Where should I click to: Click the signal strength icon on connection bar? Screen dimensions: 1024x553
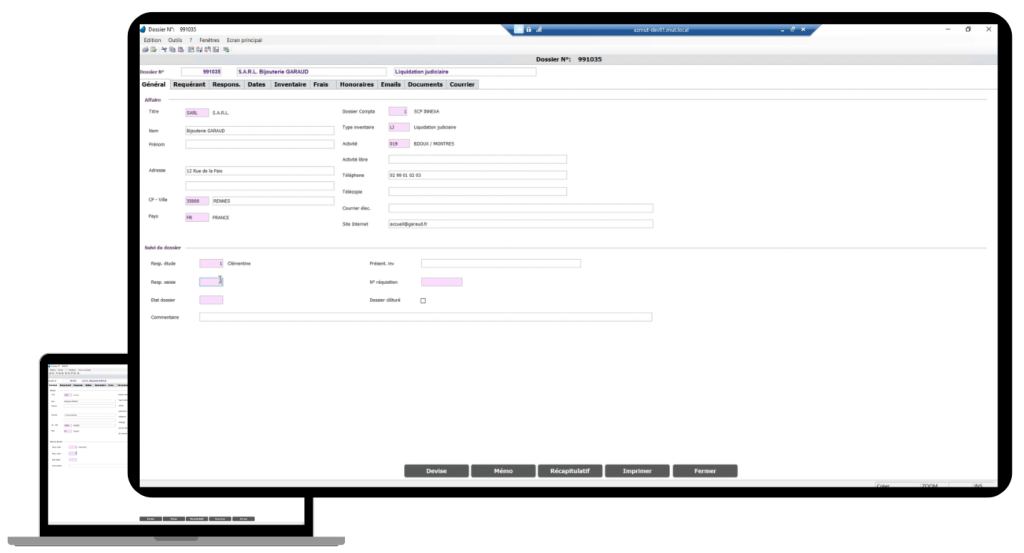539,29
